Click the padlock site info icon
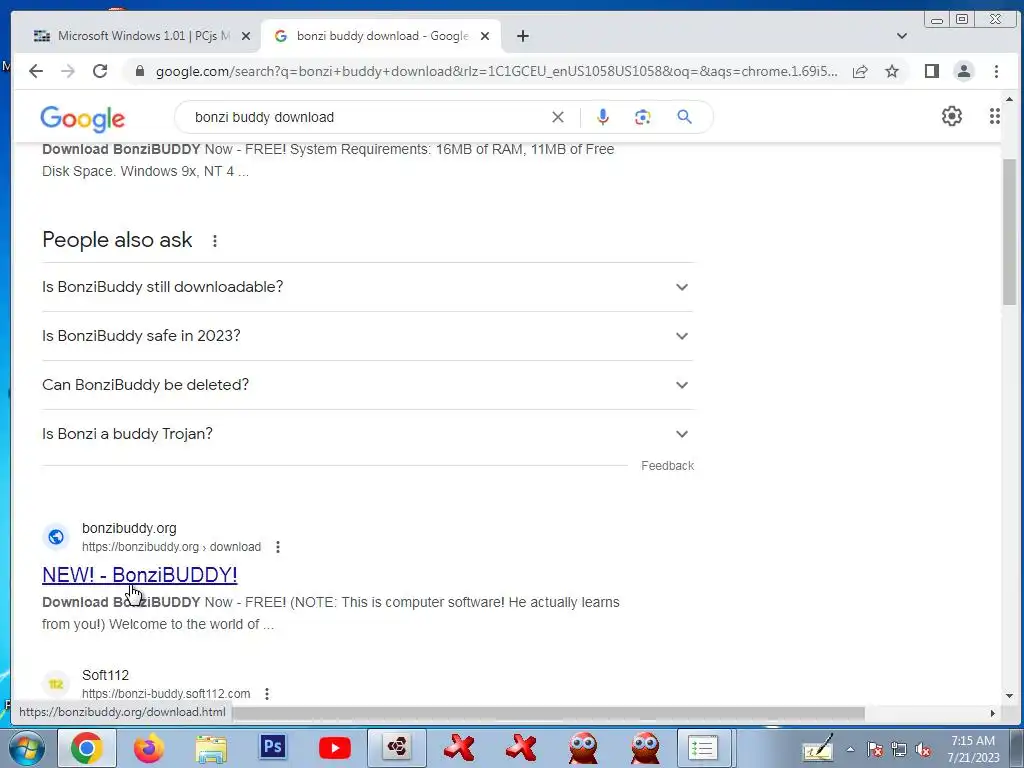 [139, 71]
